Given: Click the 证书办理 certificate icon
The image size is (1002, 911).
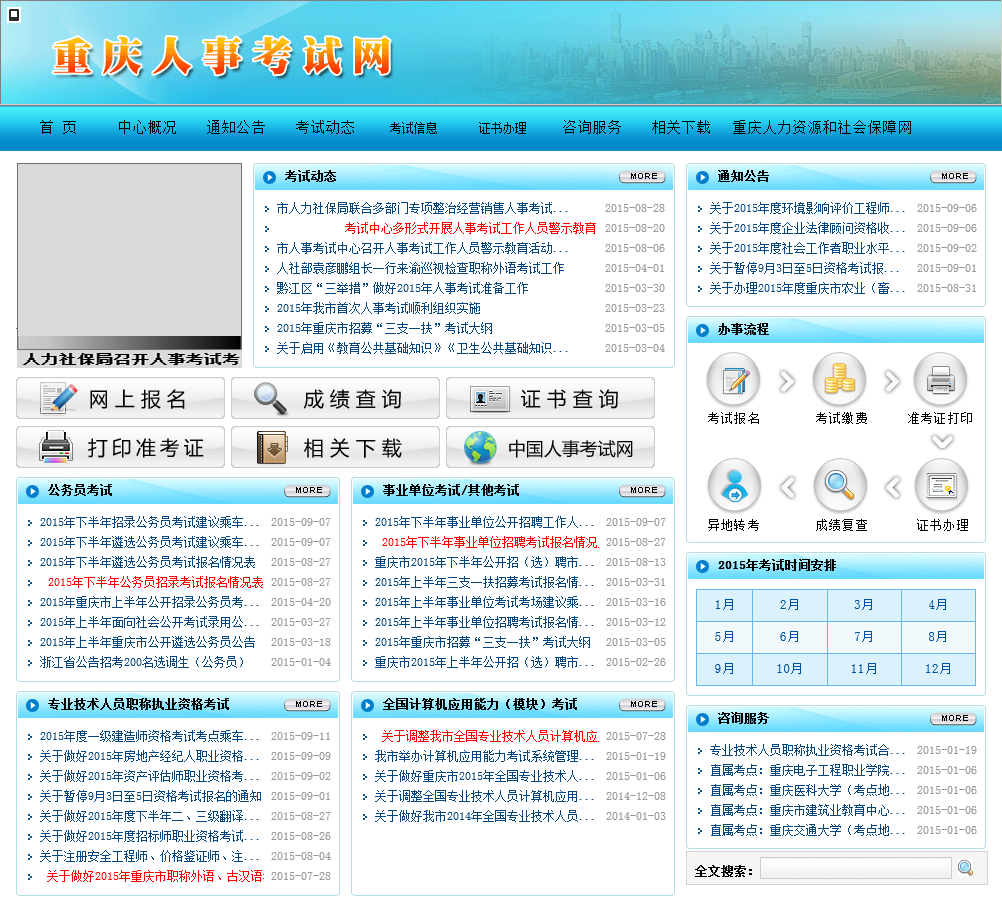Looking at the screenshot, I should click(x=941, y=486).
